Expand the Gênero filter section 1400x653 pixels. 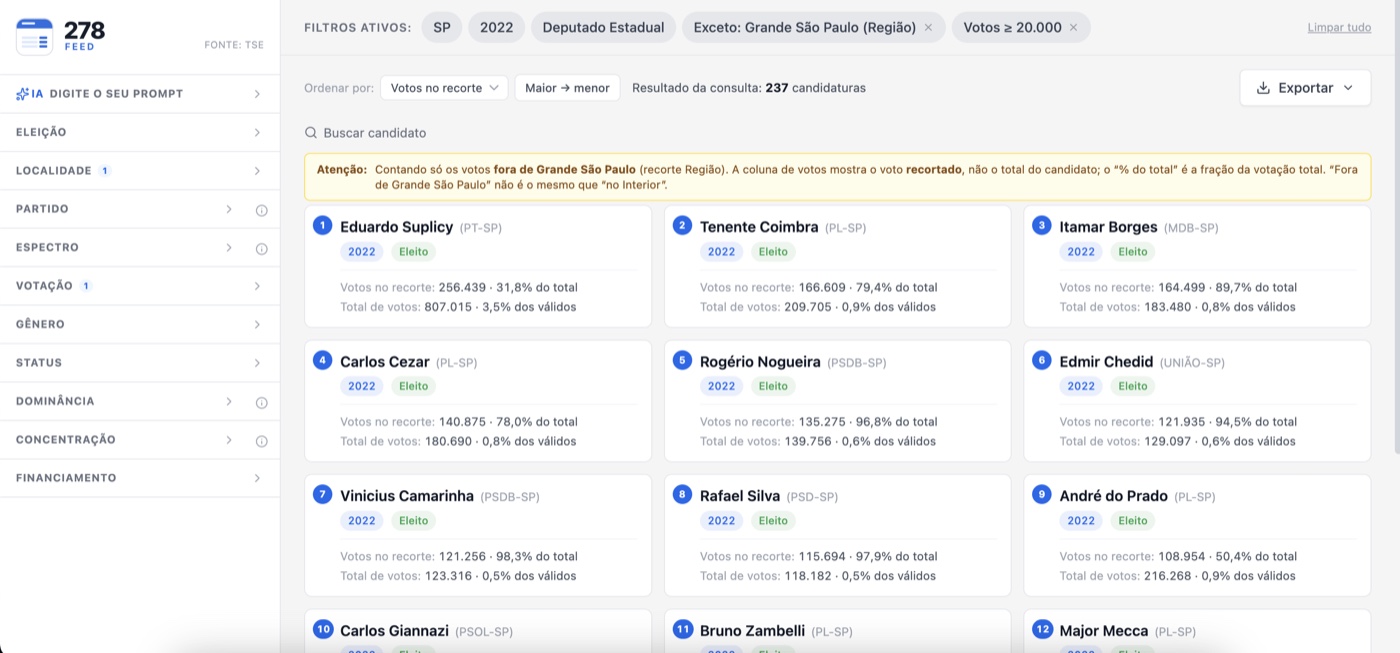[140, 325]
